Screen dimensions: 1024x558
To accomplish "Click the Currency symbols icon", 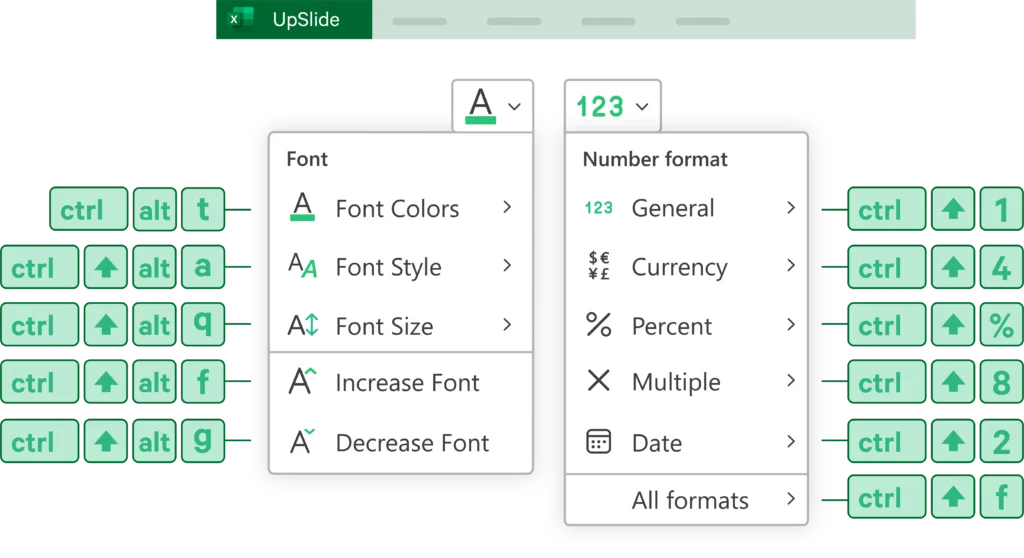I will click(x=599, y=266).
